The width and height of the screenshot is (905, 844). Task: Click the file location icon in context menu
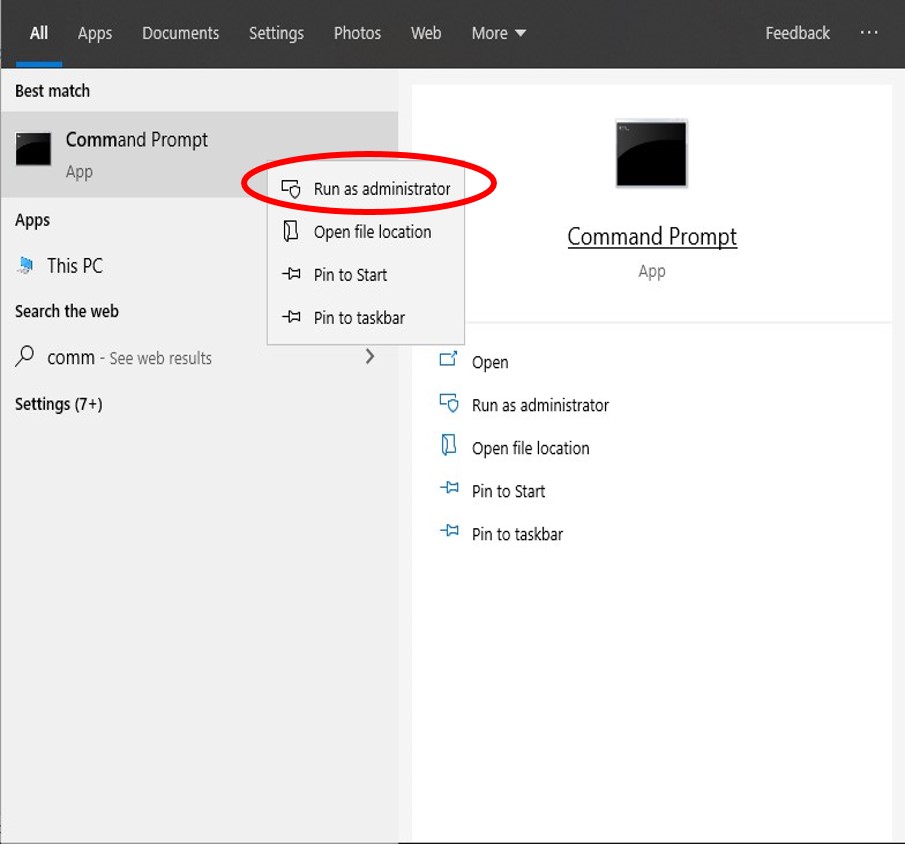coord(290,231)
